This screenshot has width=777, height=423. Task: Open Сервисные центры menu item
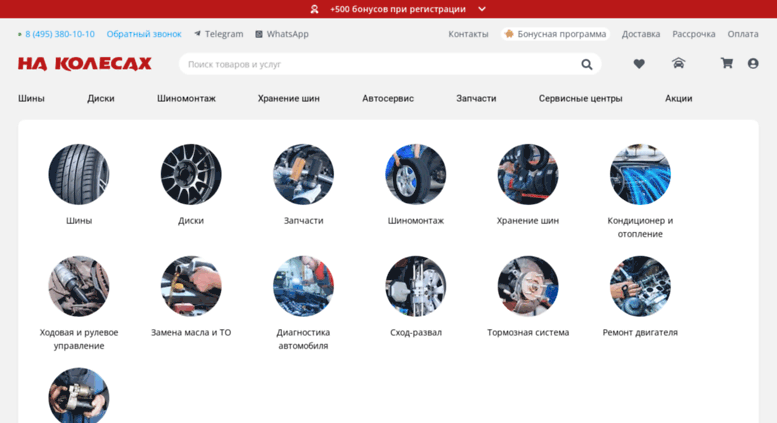pyautogui.click(x=580, y=98)
